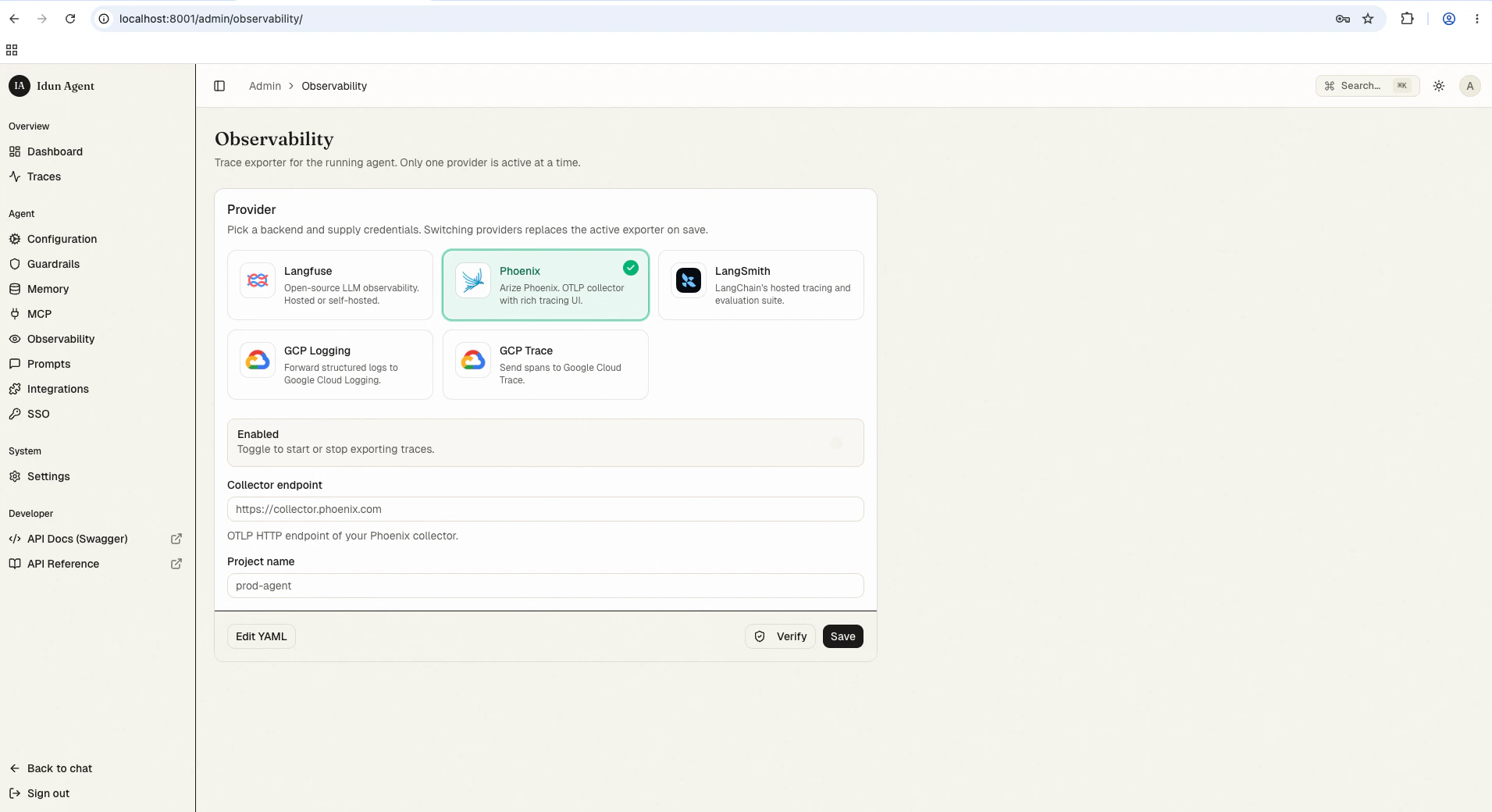Click the Edit YAML button
The height and width of the screenshot is (812, 1492).
262,636
